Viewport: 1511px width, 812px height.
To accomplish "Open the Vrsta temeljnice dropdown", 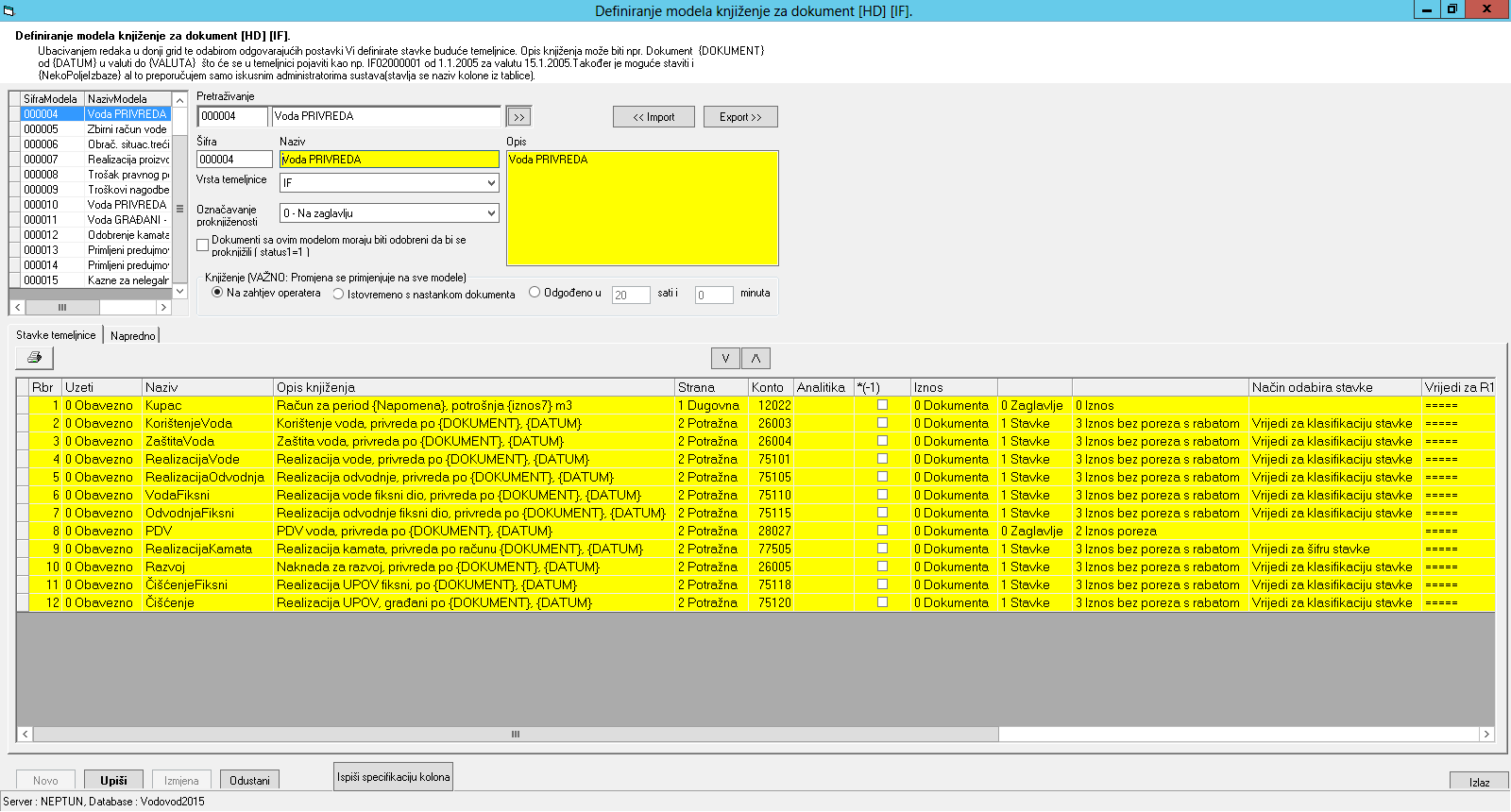I will (491, 183).
